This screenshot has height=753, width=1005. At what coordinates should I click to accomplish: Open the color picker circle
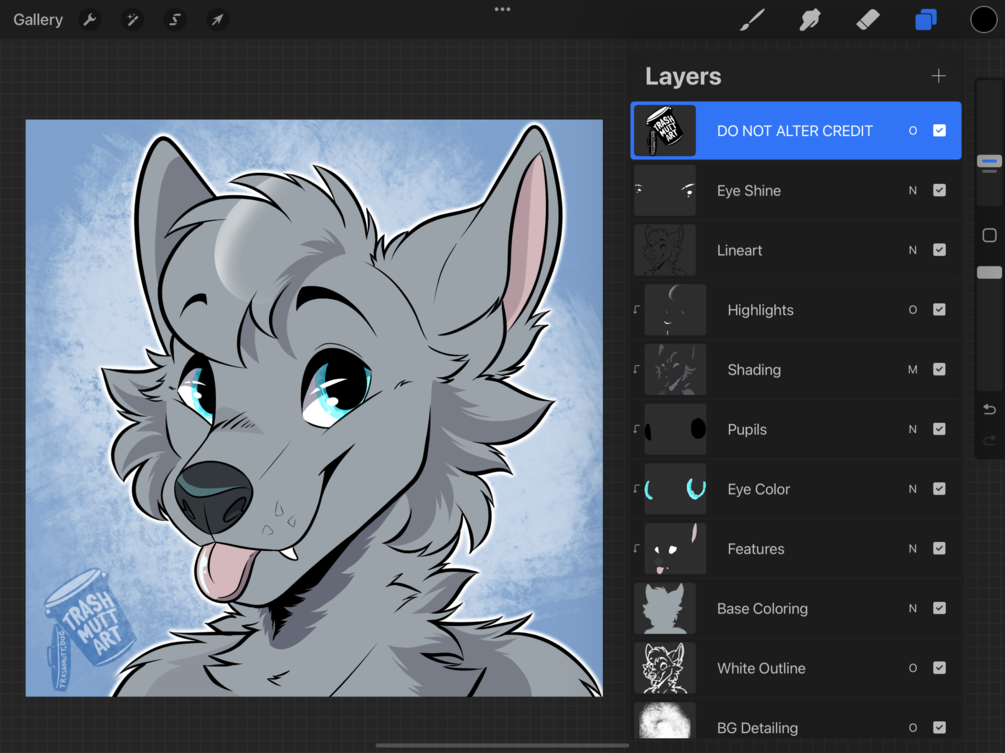983,20
